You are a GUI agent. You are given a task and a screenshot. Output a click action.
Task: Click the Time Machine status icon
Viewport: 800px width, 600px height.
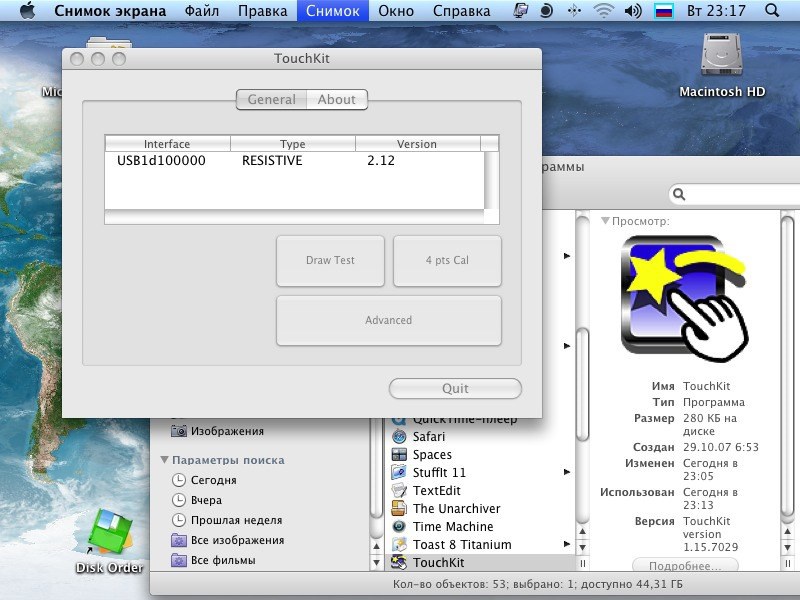pos(547,11)
